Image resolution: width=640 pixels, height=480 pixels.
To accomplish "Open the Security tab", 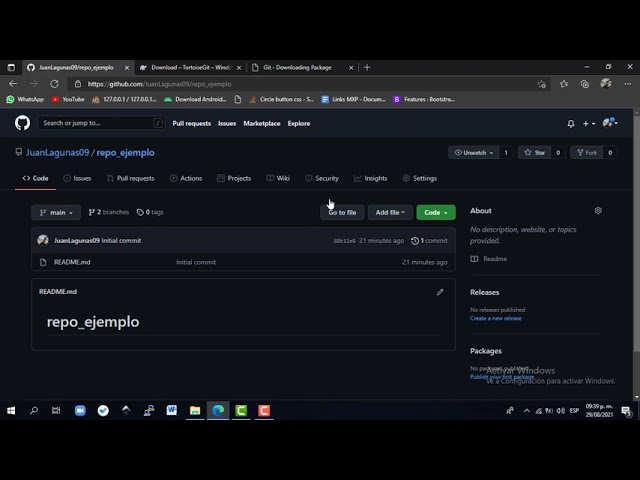I will (x=322, y=178).
